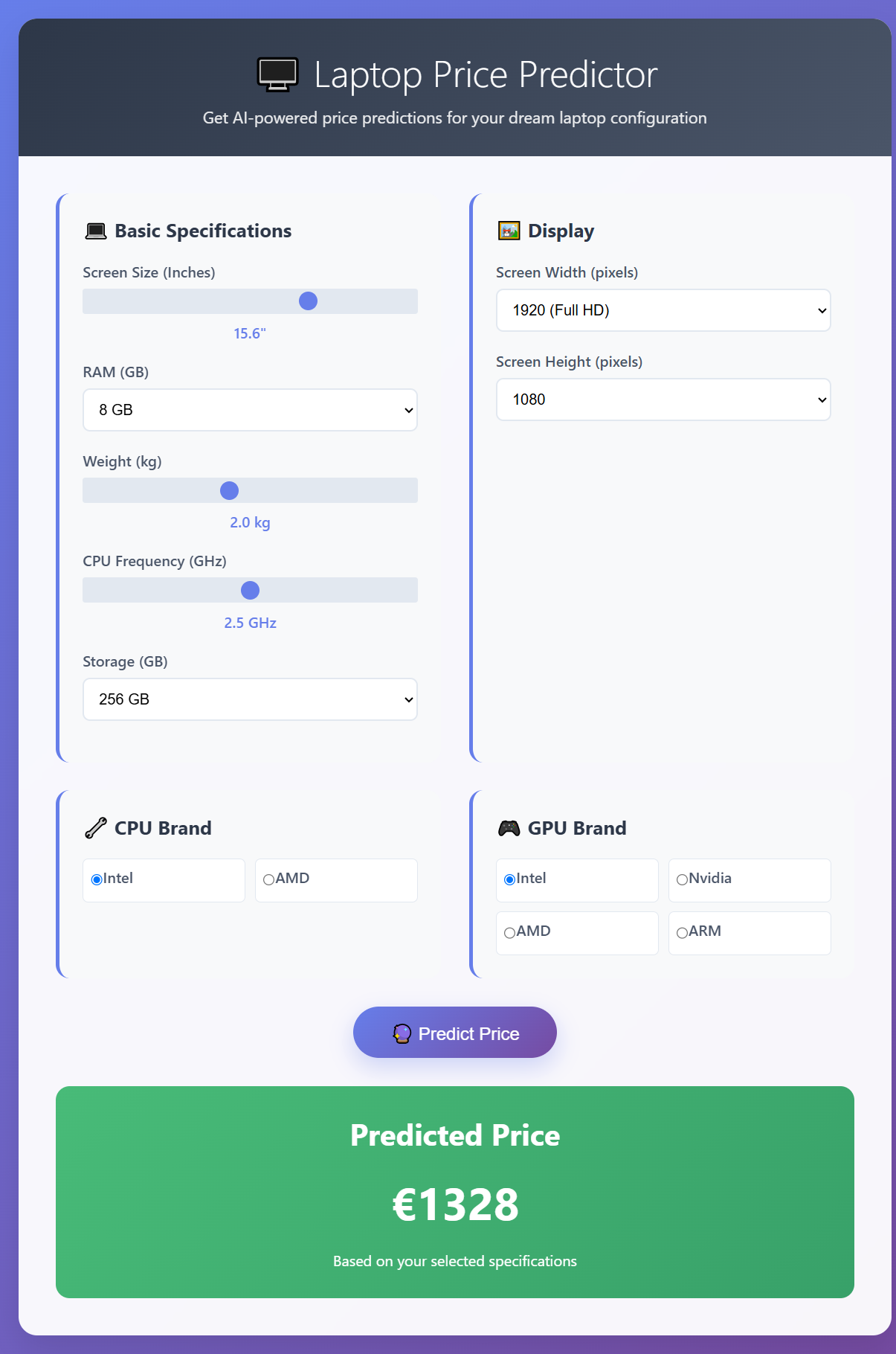The width and height of the screenshot is (896, 1354).
Task: Click the monitor icon beside Laptop Price Predictor
Action: [x=277, y=74]
